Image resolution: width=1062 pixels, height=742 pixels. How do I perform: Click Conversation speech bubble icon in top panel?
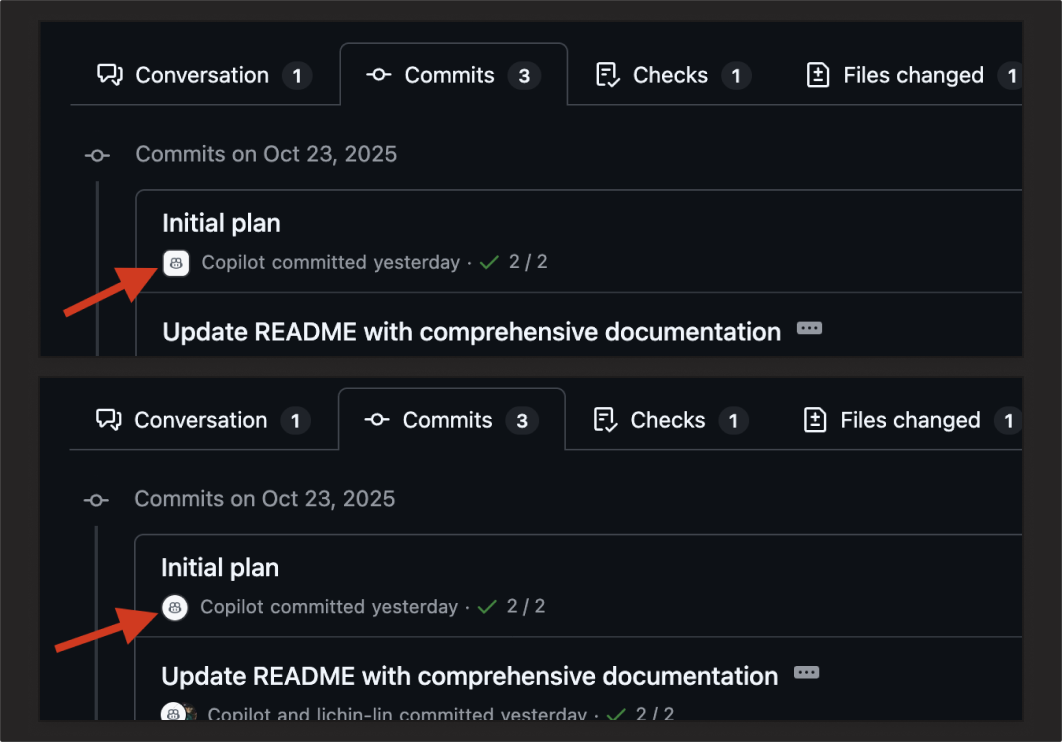click(110, 75)
